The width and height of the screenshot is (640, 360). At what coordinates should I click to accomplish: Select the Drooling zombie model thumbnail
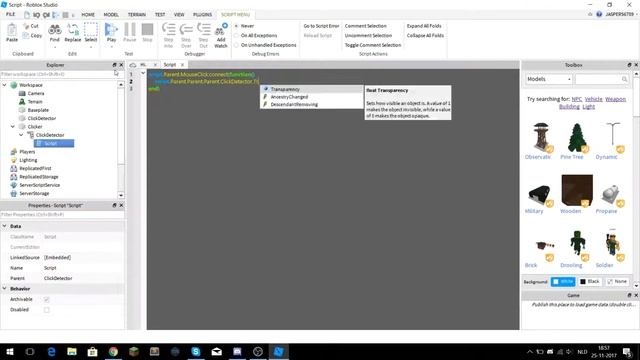pyautogui.click(x=577, y=244)
